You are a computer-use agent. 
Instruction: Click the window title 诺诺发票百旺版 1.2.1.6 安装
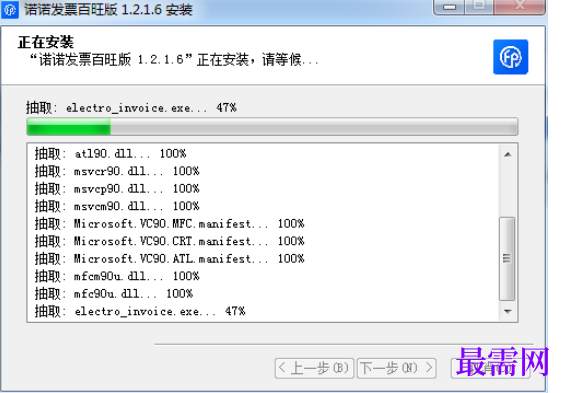[108, 10]
